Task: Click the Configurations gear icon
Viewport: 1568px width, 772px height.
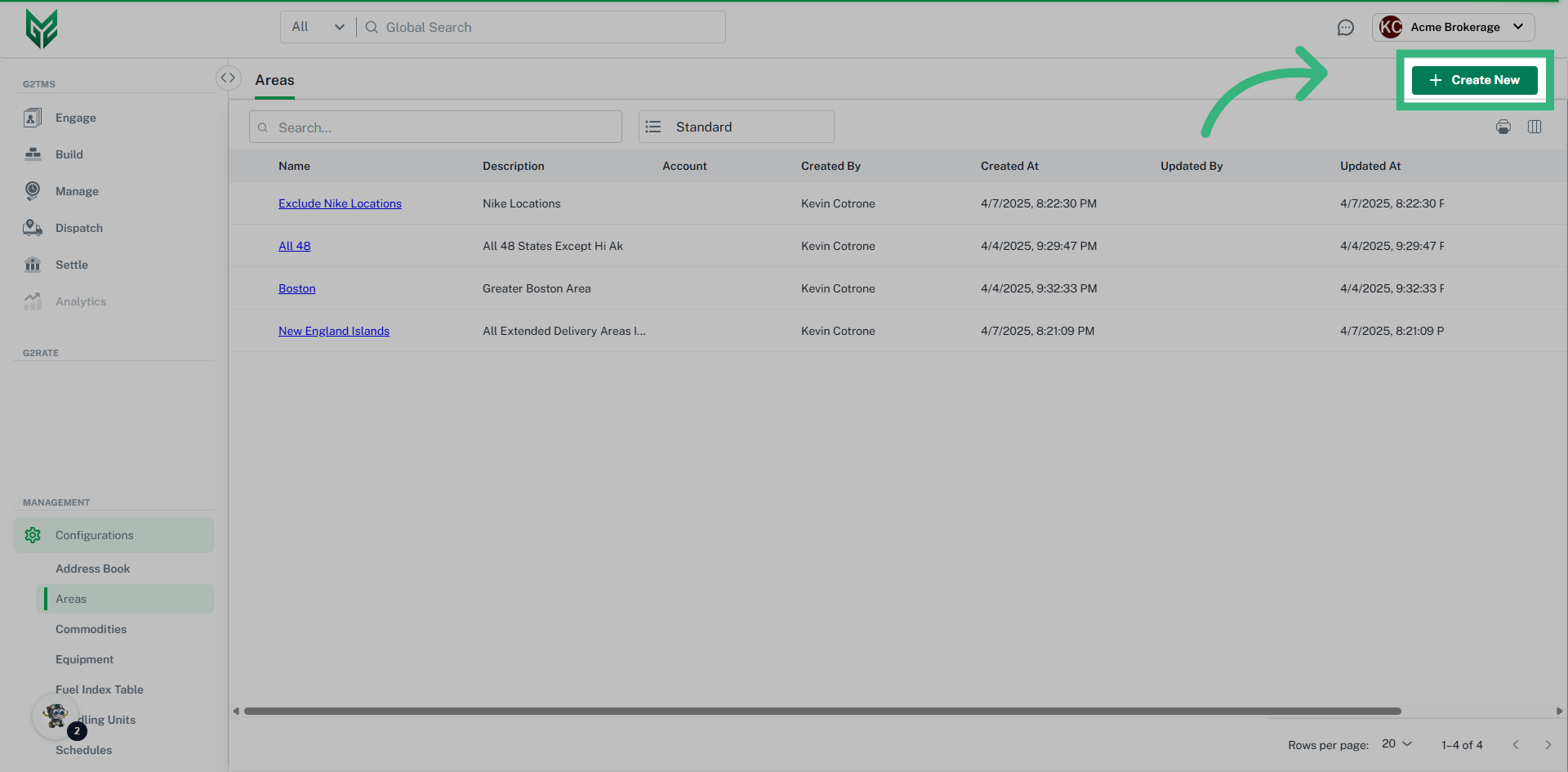Action: point(33,535)
